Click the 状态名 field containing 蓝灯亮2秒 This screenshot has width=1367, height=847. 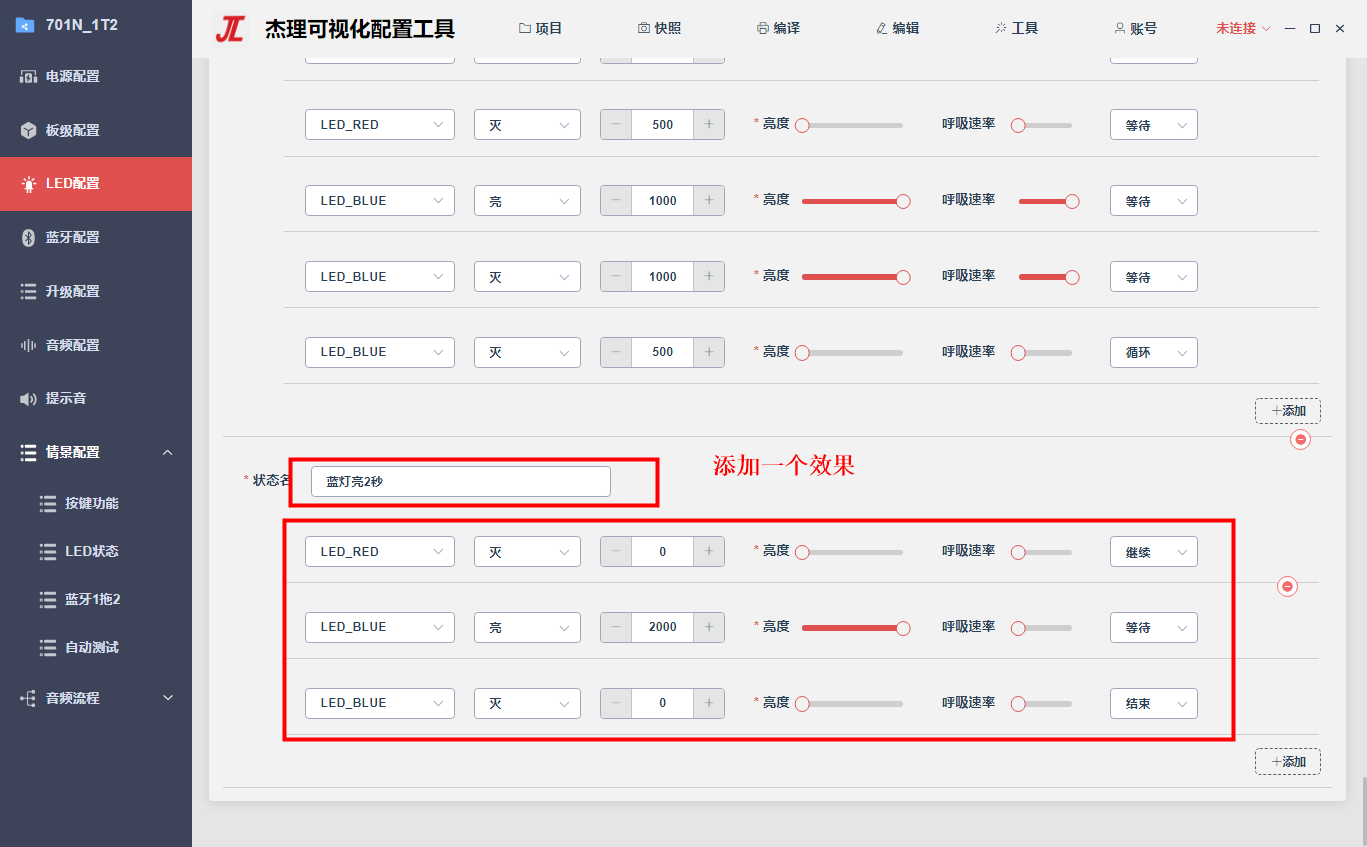coord(460,481)
